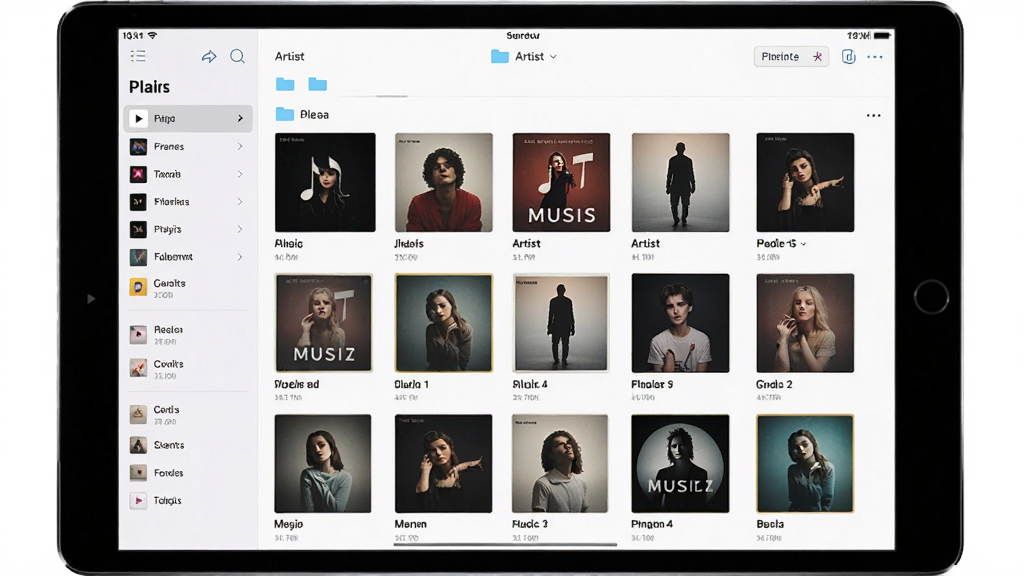Open the top bar more options ellipsis
This screenshot has height=576, width=1024.
[x=874, y=57]
